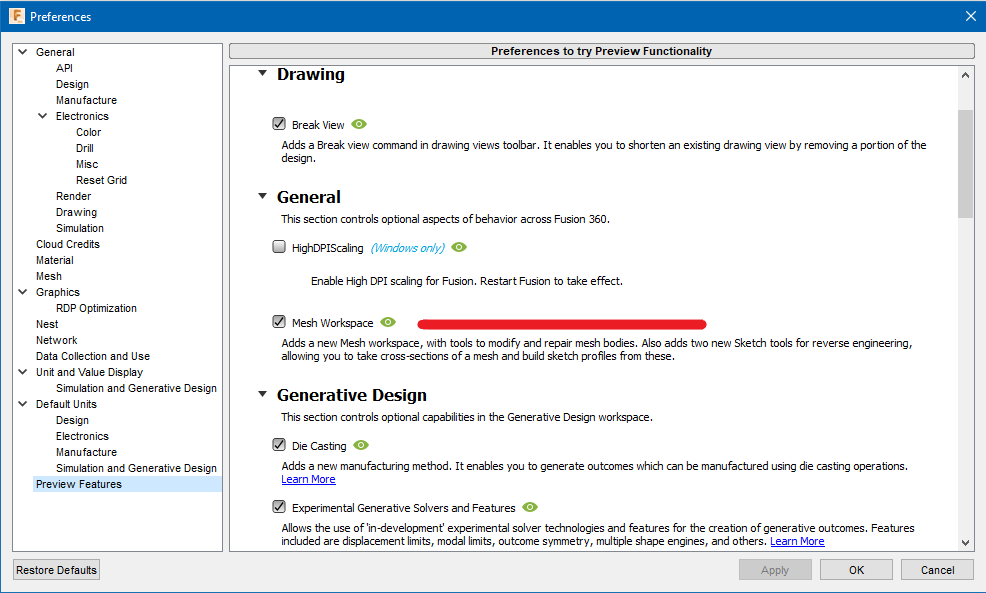Collapse the Unit and Value Display chevron
986x593 pixels.
[x=23, y=372]
